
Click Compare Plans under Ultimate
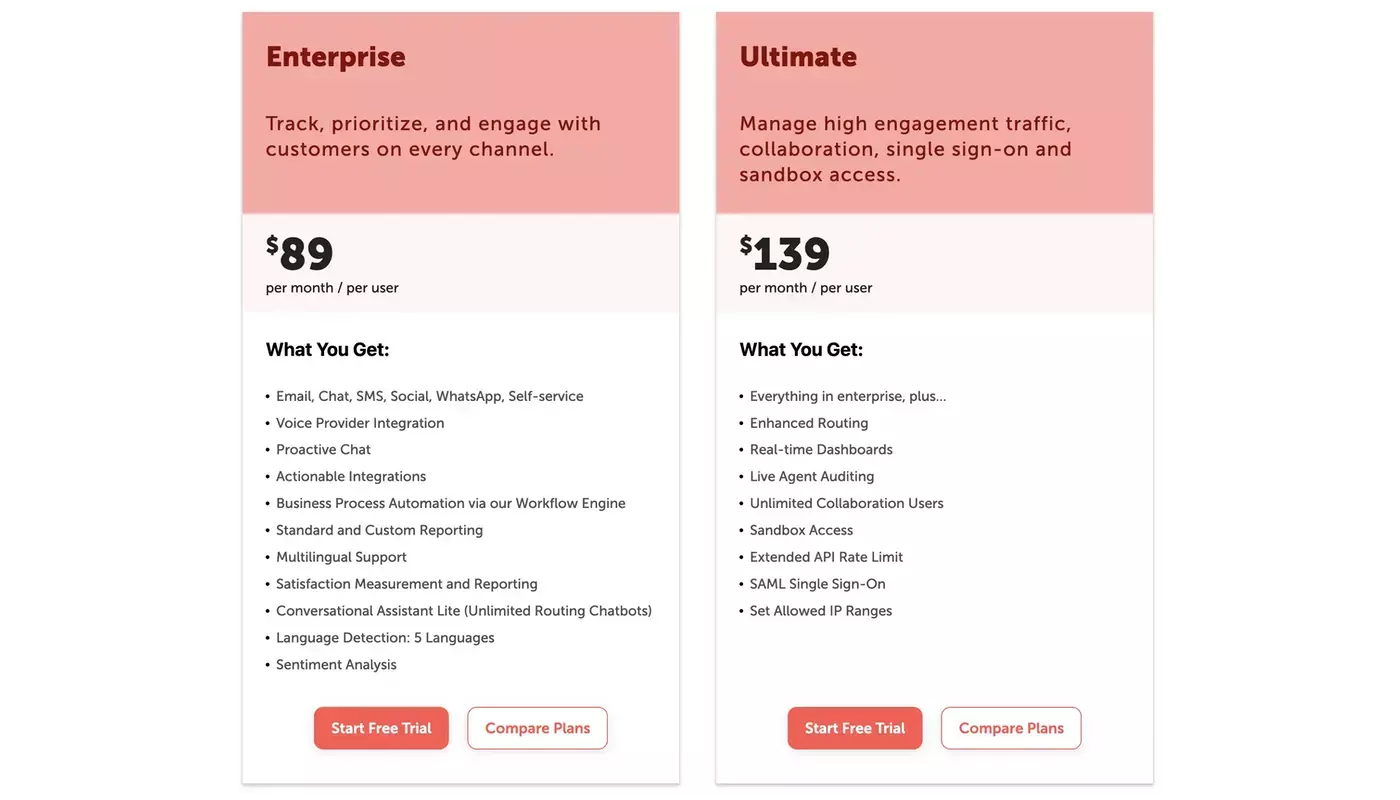click(1011, 728)
